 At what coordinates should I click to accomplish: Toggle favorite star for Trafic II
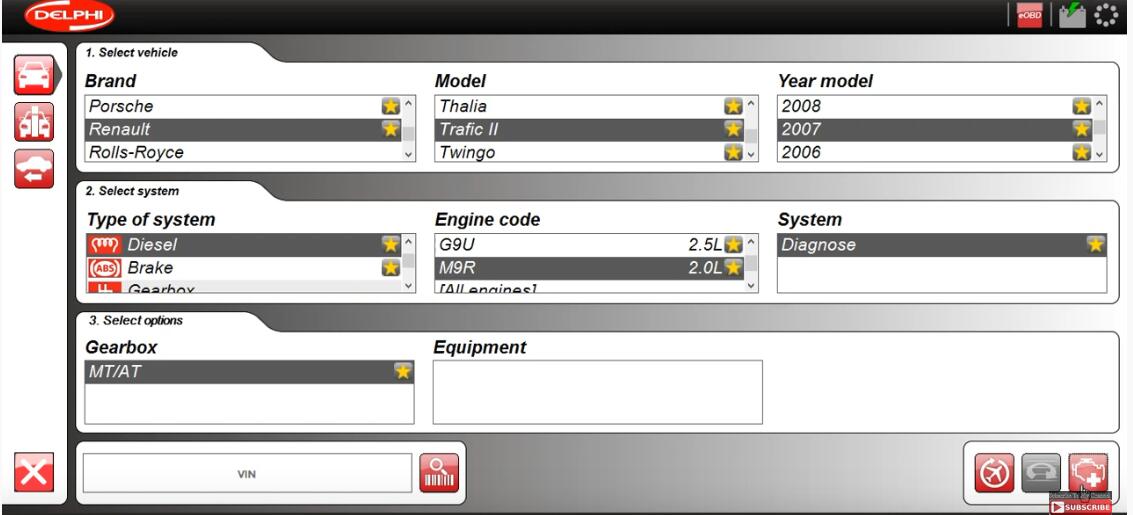(733, 129)
